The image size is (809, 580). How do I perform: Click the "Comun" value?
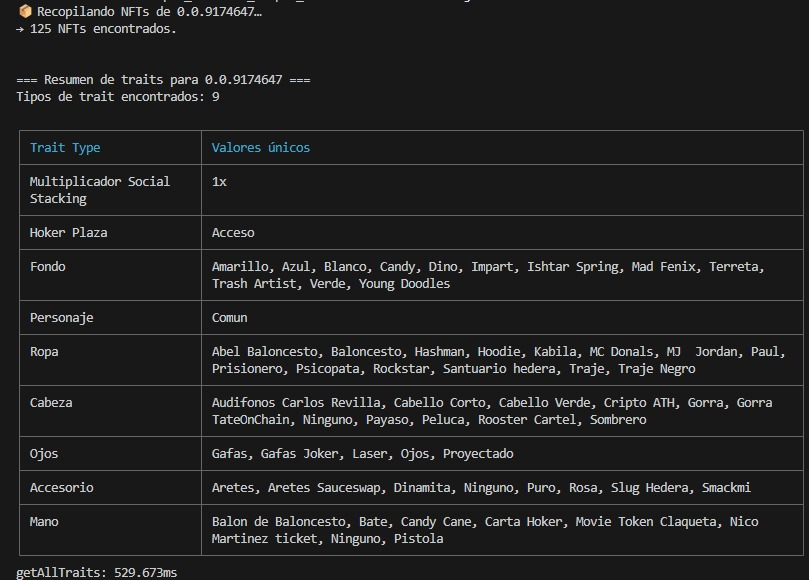tap(229, 318)
